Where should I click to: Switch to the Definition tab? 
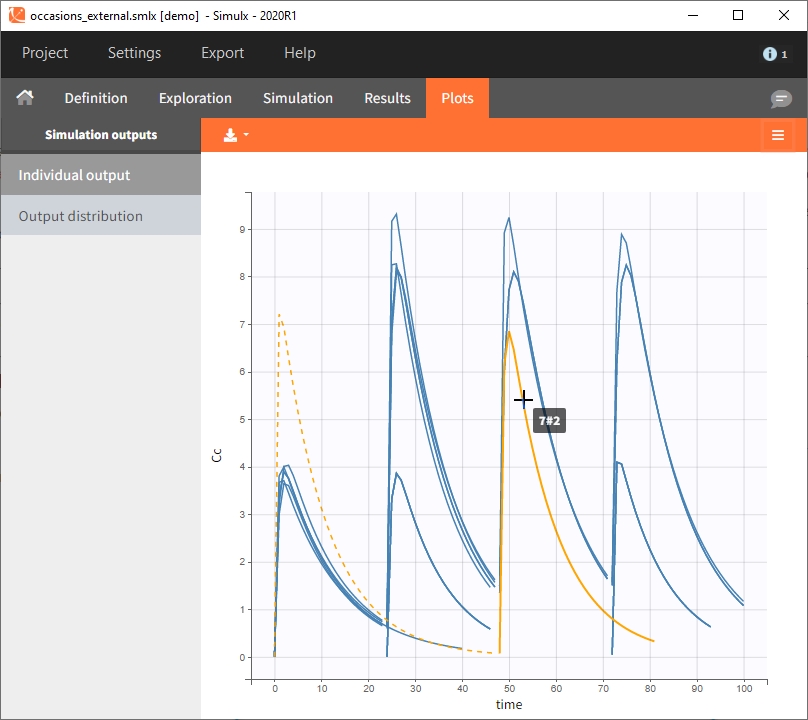click(96, 98)
